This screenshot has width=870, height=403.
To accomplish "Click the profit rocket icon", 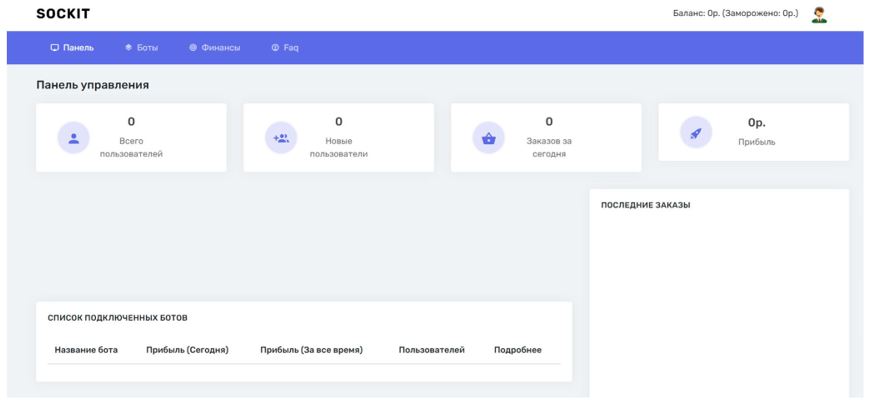I will click(696, 132).
